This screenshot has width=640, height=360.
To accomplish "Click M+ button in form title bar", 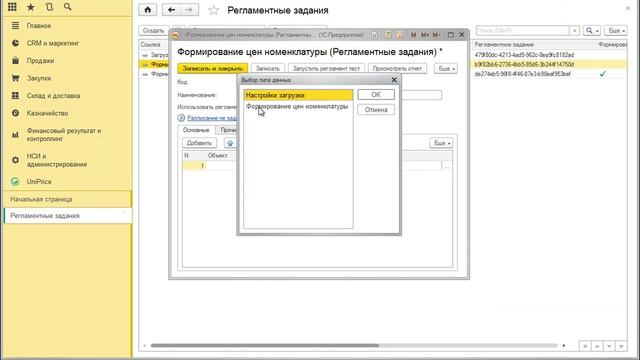I will click(x=425, y=35).
